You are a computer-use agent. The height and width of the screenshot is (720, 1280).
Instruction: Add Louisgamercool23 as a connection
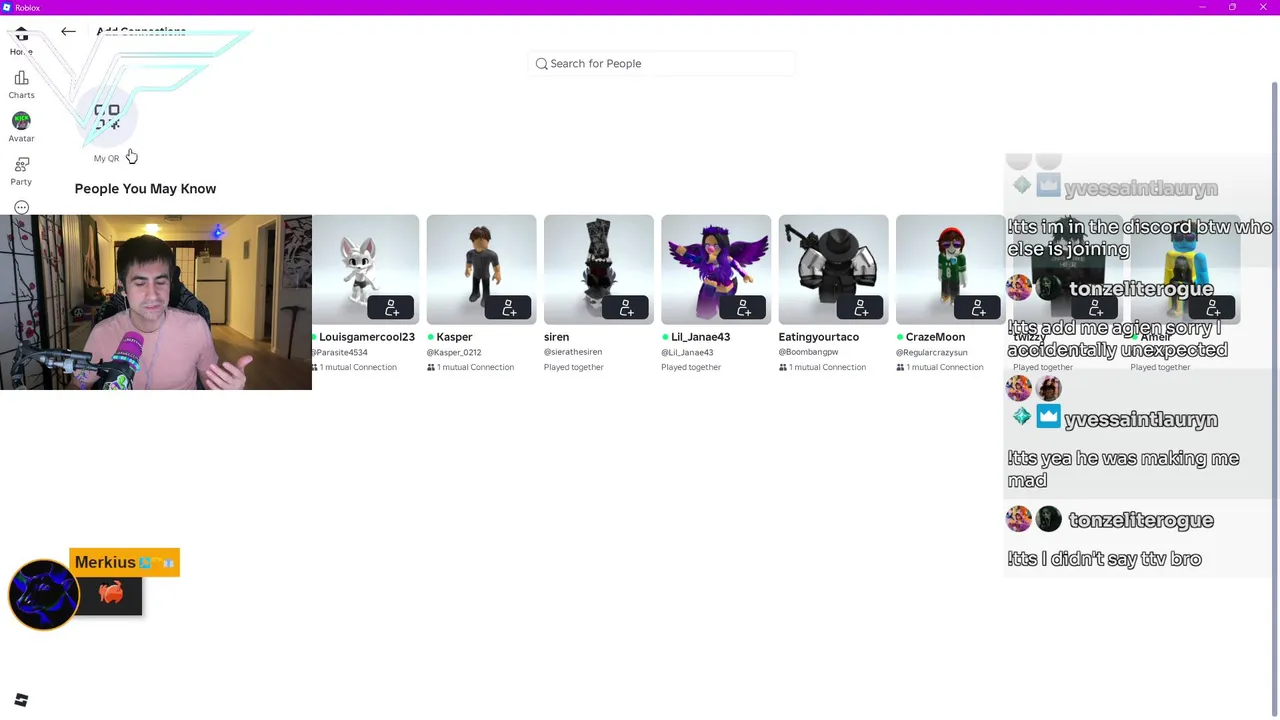(x=392, y=308)
